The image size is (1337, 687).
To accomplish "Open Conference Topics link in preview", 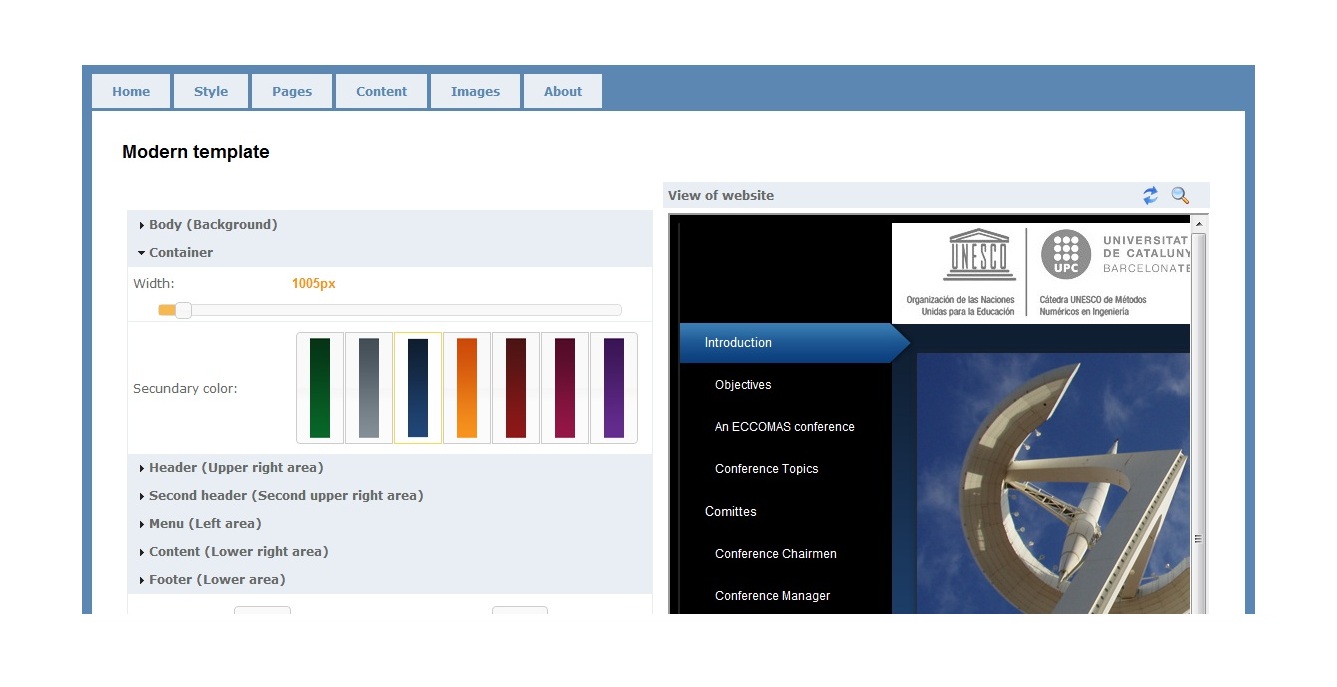I will 766,469.
